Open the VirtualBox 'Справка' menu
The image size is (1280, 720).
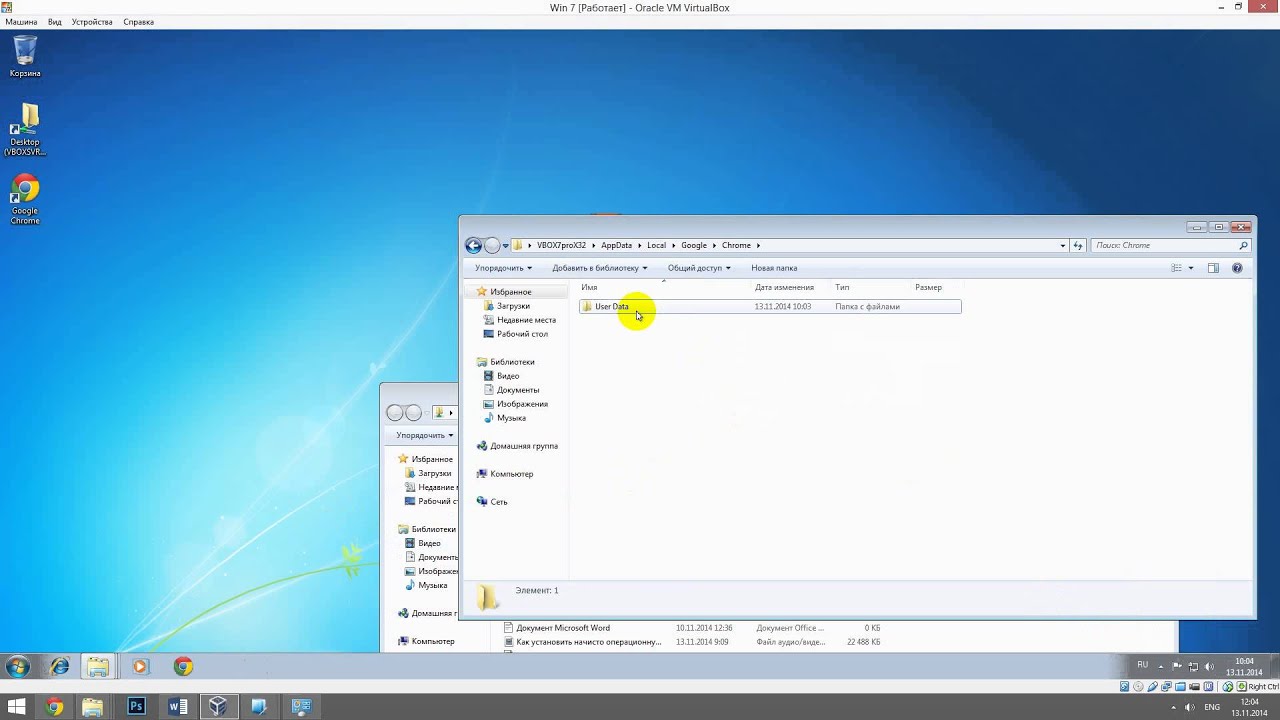point(138,22)
